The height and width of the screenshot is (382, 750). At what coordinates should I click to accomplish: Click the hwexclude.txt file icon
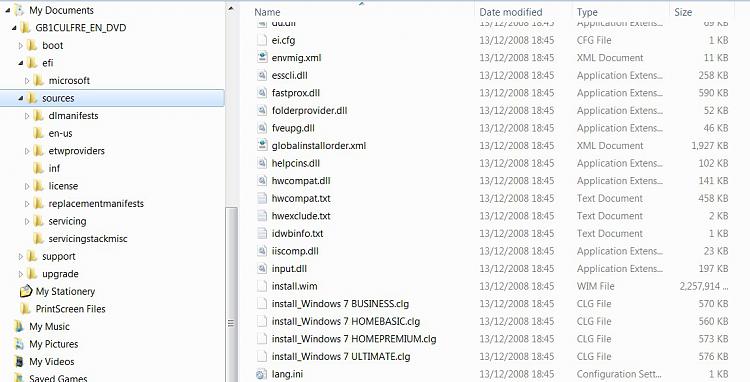262,216
